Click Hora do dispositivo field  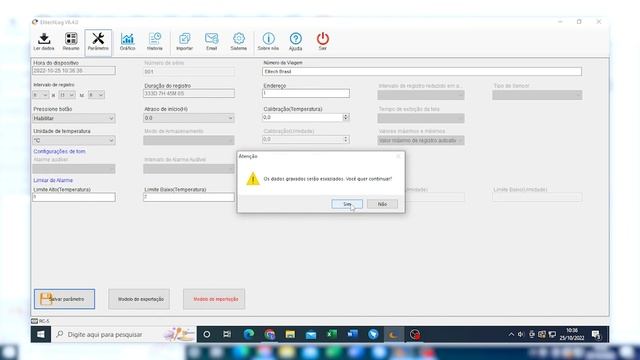pyautogui.click(x=74, y=71)
